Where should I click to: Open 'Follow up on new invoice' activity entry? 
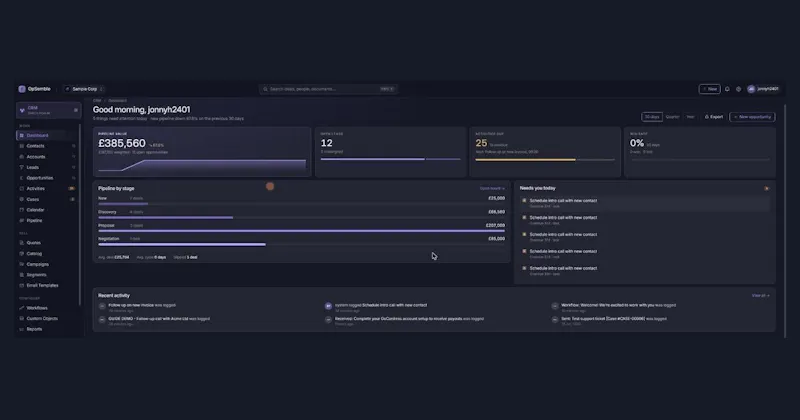coord(137,307)
